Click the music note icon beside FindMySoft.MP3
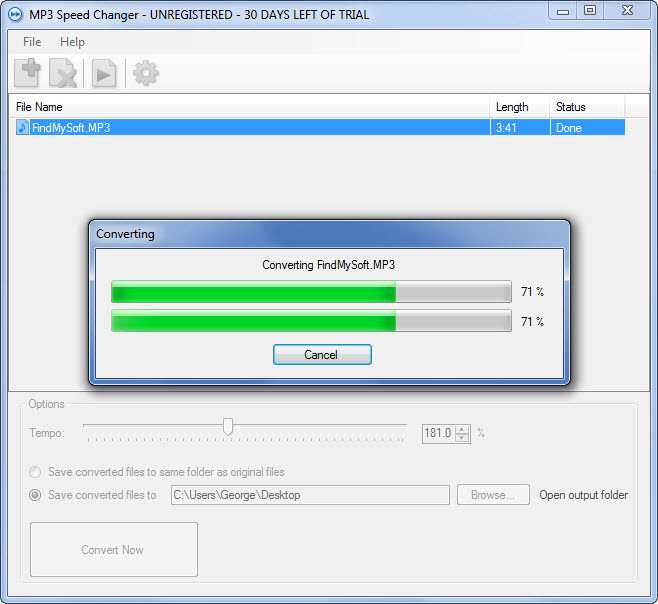Image resolution: width=658 pixels, height=604 pixels. click(22, 127)
